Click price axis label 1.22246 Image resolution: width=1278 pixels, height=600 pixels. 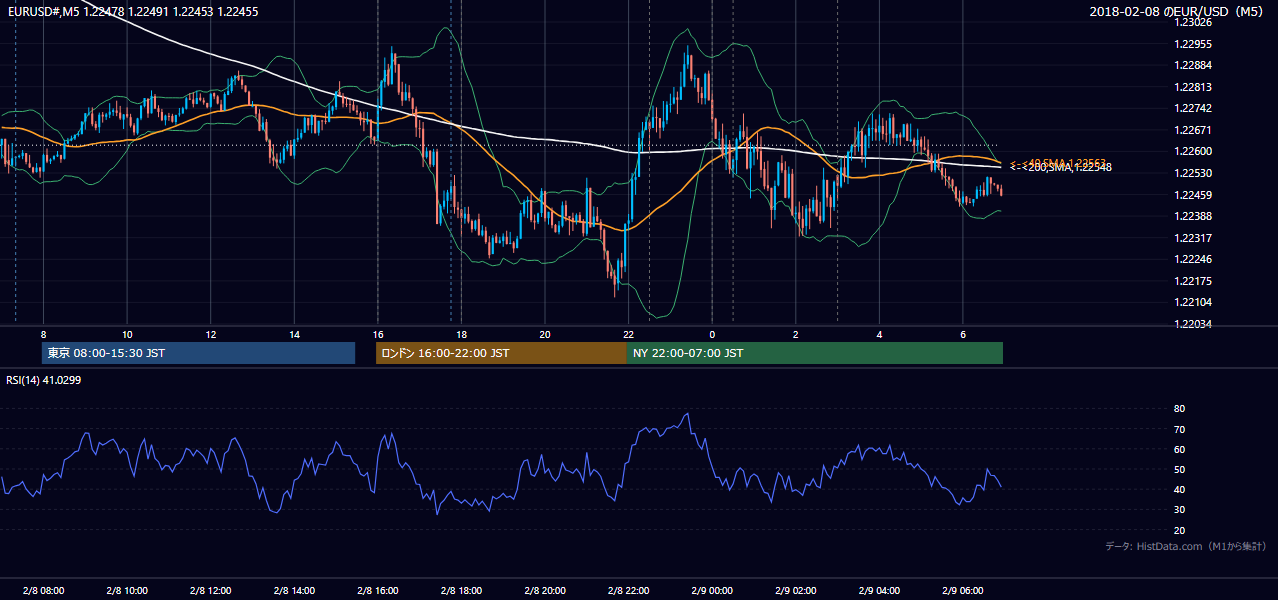point(1193,259)
